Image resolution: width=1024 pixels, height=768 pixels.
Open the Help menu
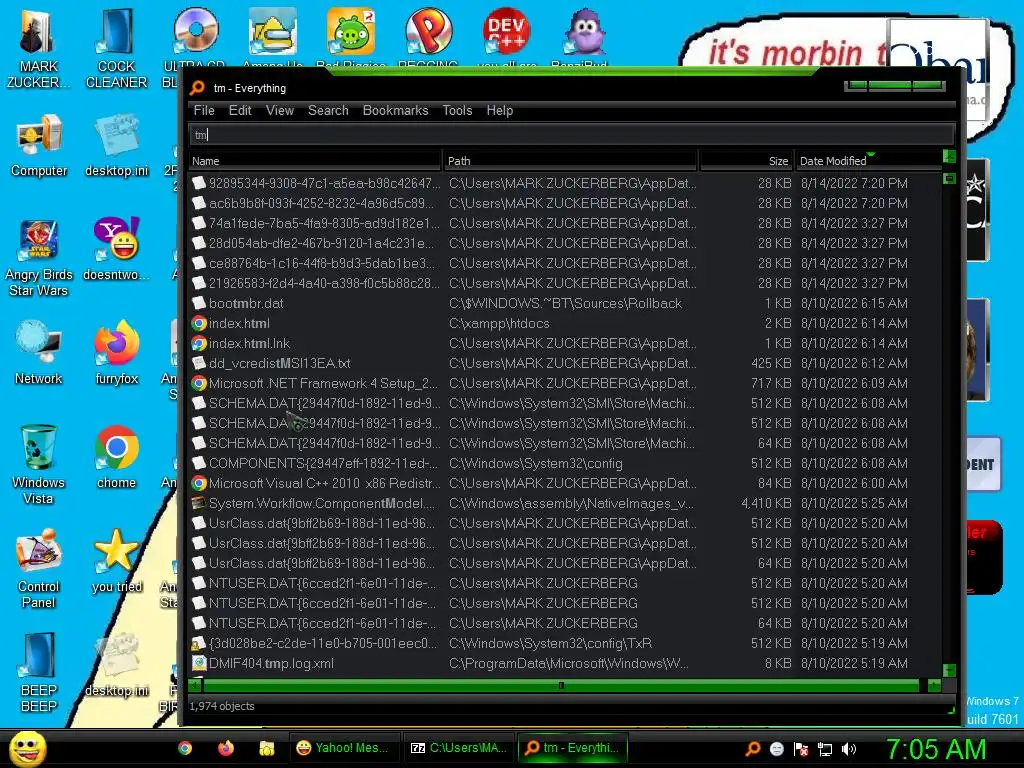tap(500, 110)
